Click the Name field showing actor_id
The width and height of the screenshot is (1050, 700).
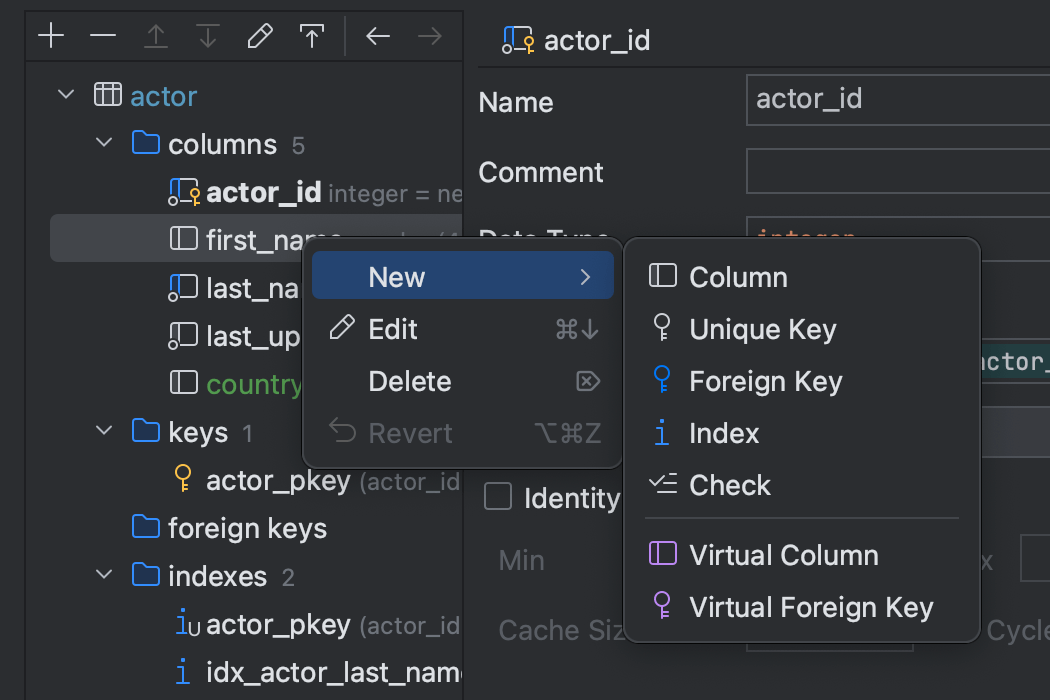[897, 98]
